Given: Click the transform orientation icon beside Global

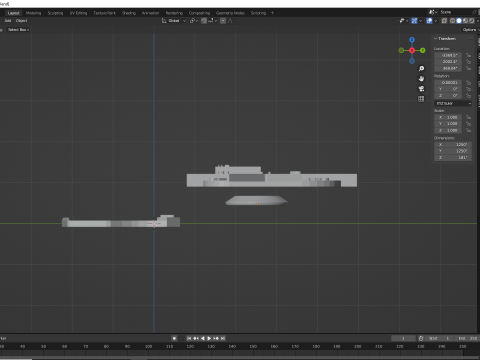Looking at the screenshot, I should pyautogui.click(x=164, y=21).
